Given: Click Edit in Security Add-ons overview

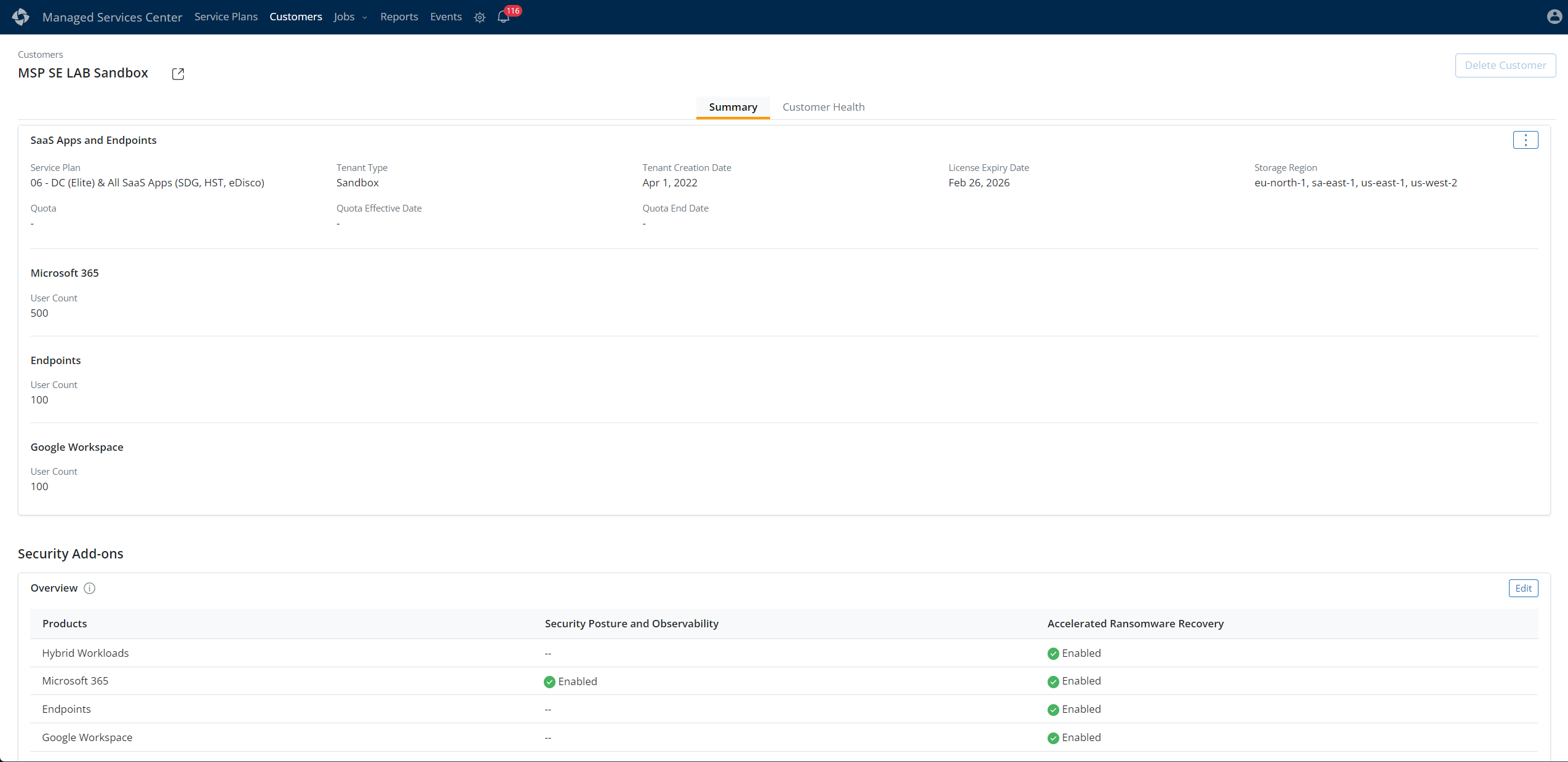Looking at the screenshot, I should tap(1523, 588).
